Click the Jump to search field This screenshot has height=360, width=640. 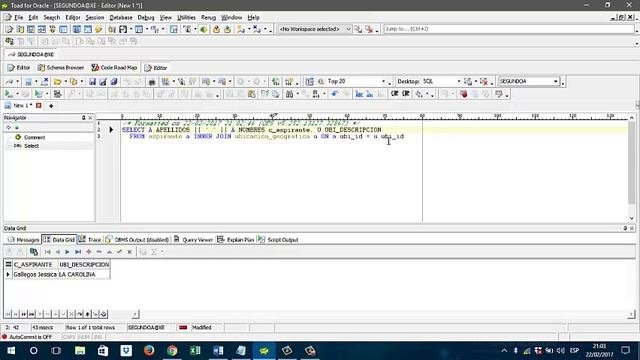(x=509, y=29)
